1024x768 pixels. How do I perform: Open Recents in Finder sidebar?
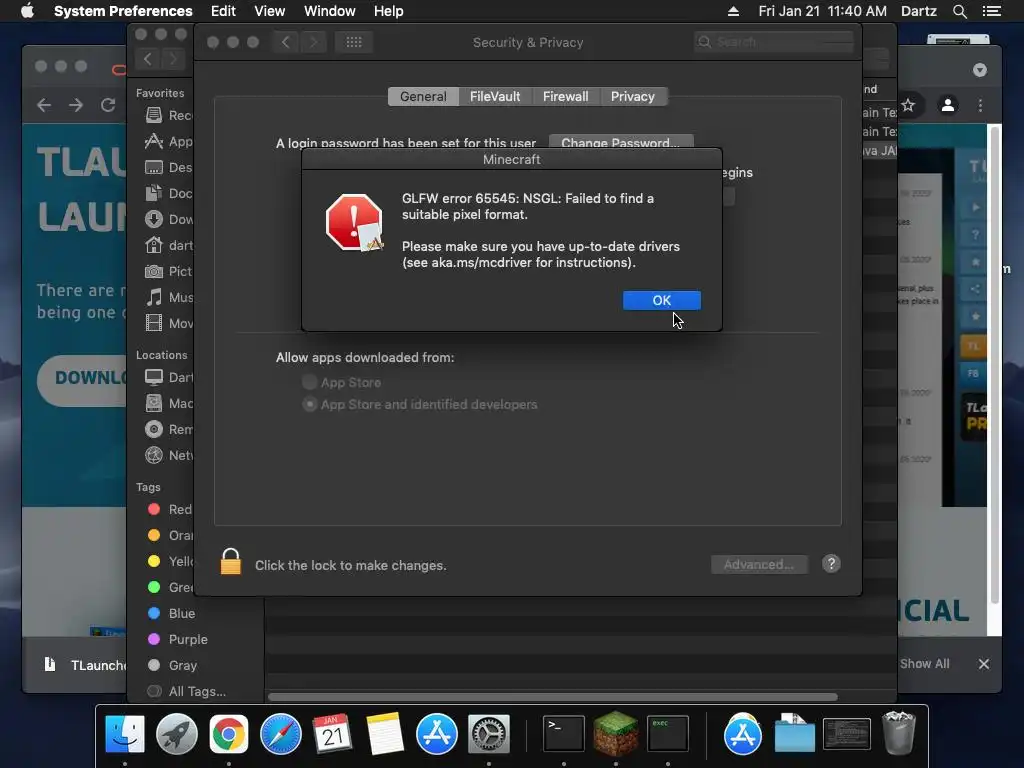(170, 116)
